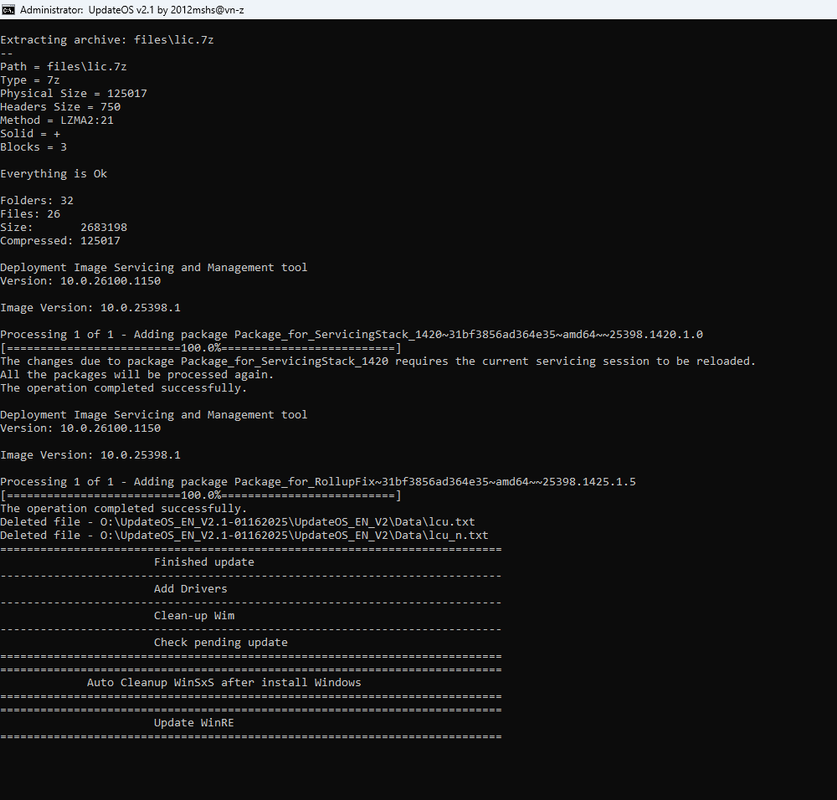Click the first 'Image Version: 10.0.25398.1' line
The width and height of the screenshot is (837, 800).
click(x=90, y=308)
